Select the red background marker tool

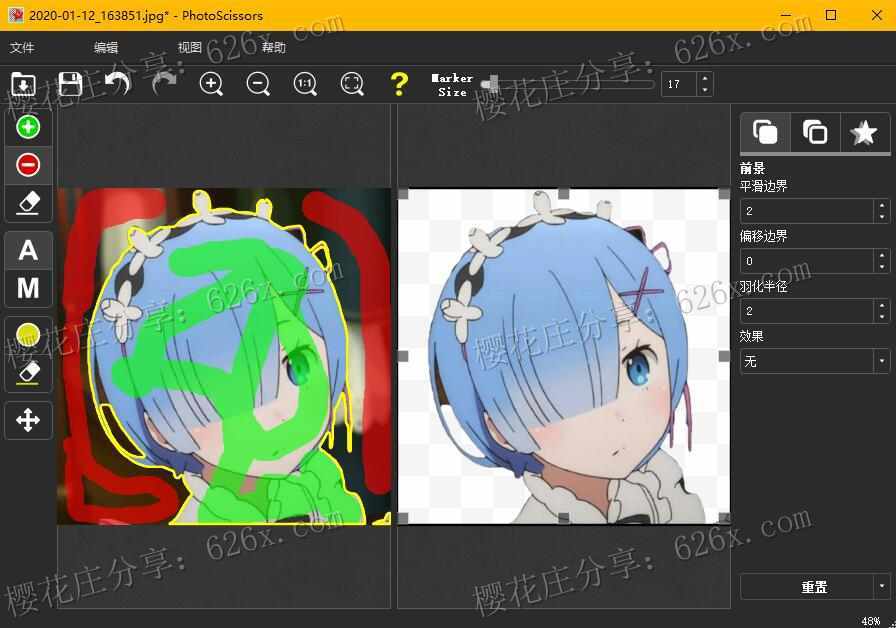click(28, 165)
